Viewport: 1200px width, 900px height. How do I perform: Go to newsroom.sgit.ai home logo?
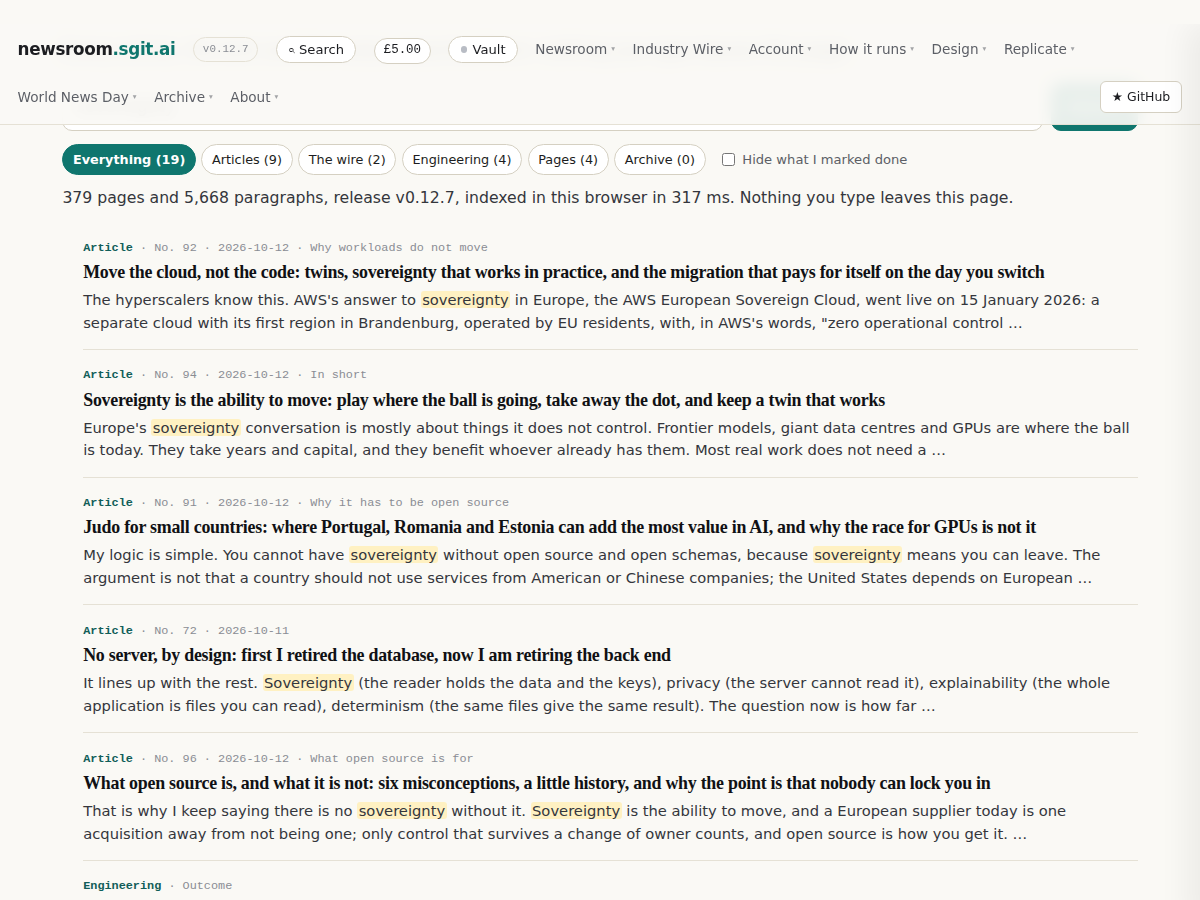click(97, 49)
